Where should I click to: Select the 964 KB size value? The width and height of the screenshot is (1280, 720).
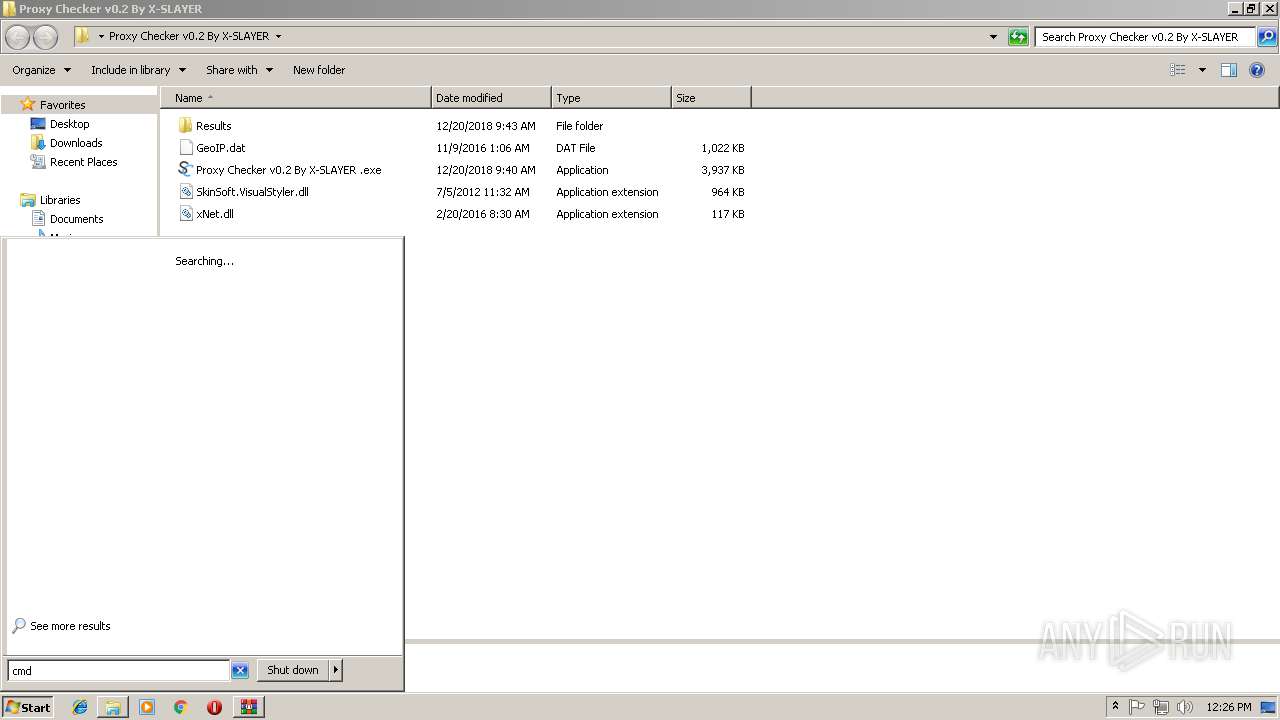(x=728, y=192)
